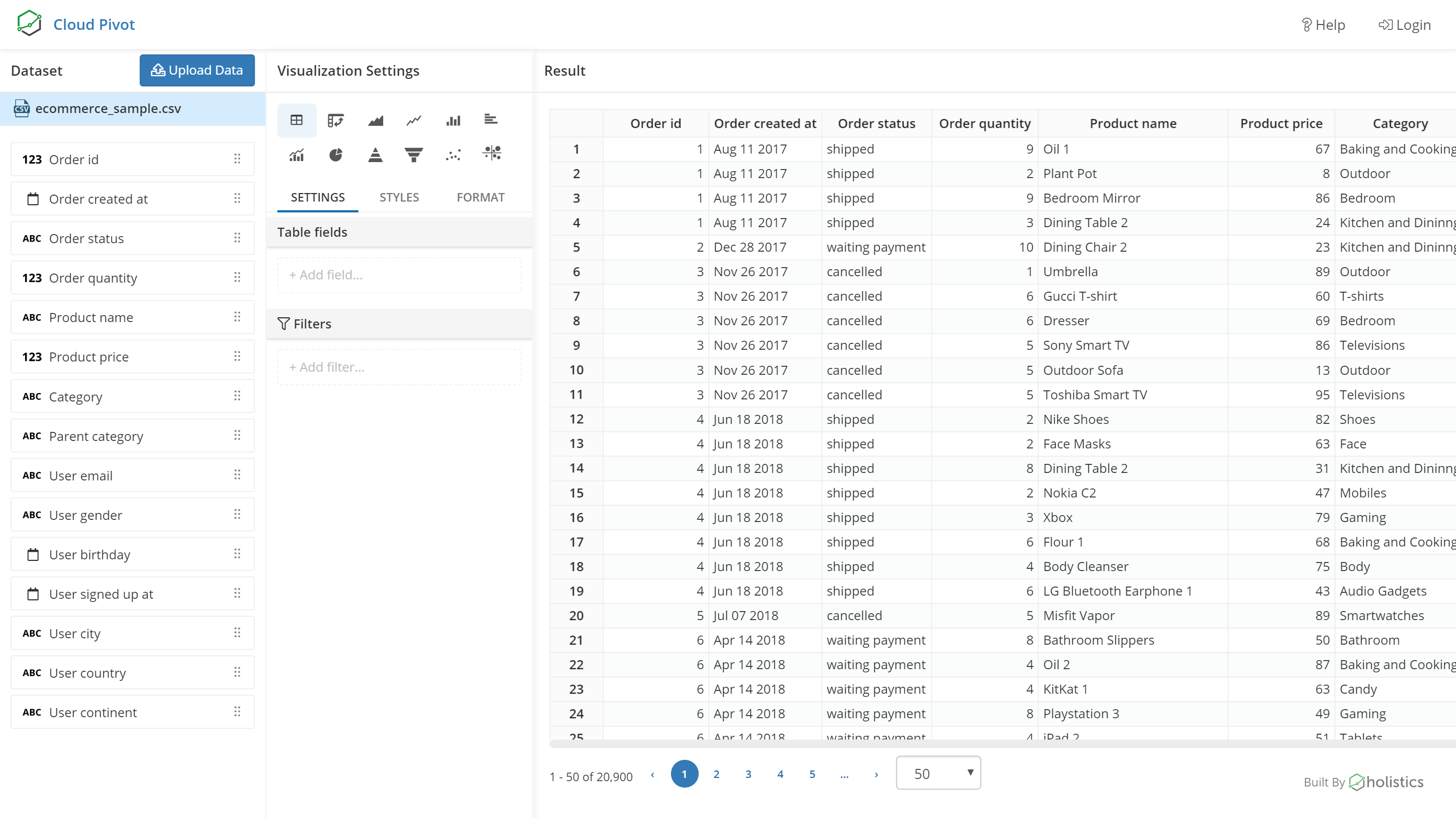
Task: Go to page 3 of results
Action: coord(748,774)
